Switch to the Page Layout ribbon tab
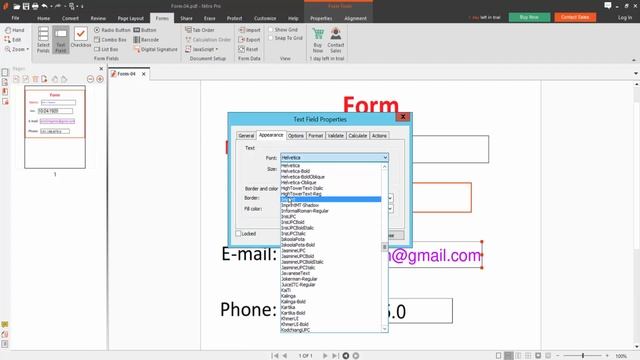The height and width of the screenshot is (360, 640). pyautogui.click(x=131, y=18)
